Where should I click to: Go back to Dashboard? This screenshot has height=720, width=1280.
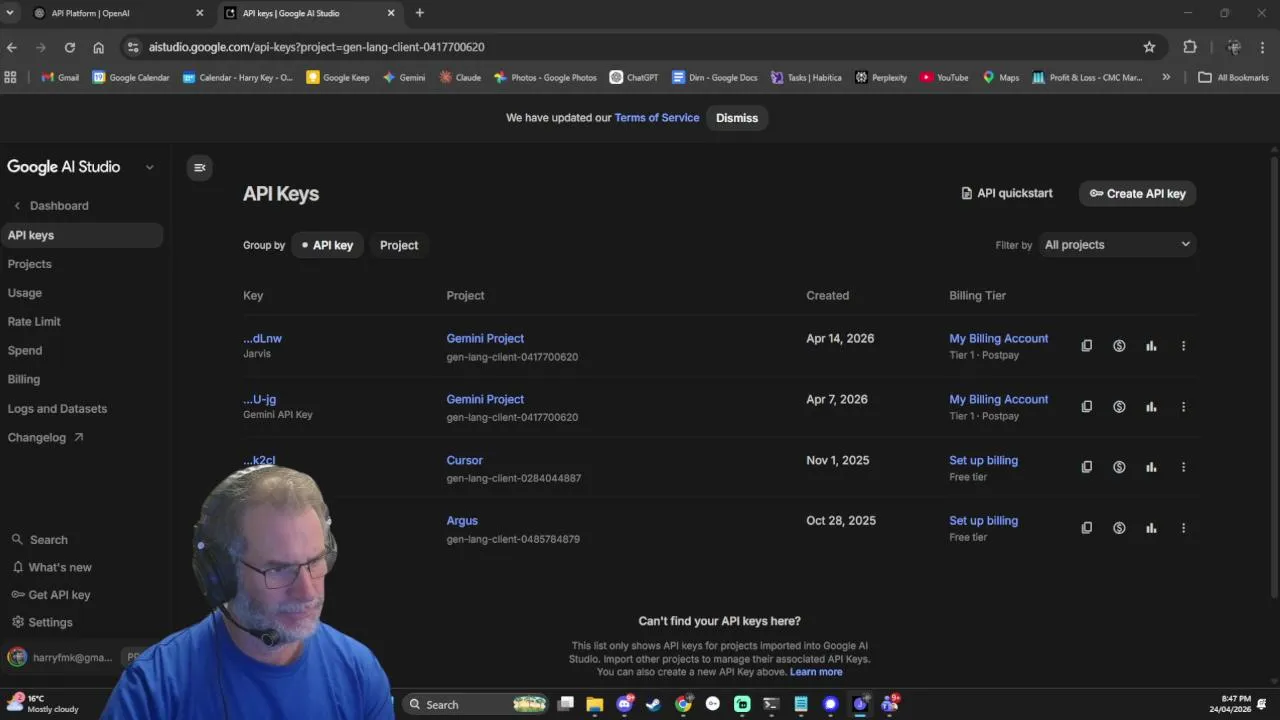tap(51, 206)
